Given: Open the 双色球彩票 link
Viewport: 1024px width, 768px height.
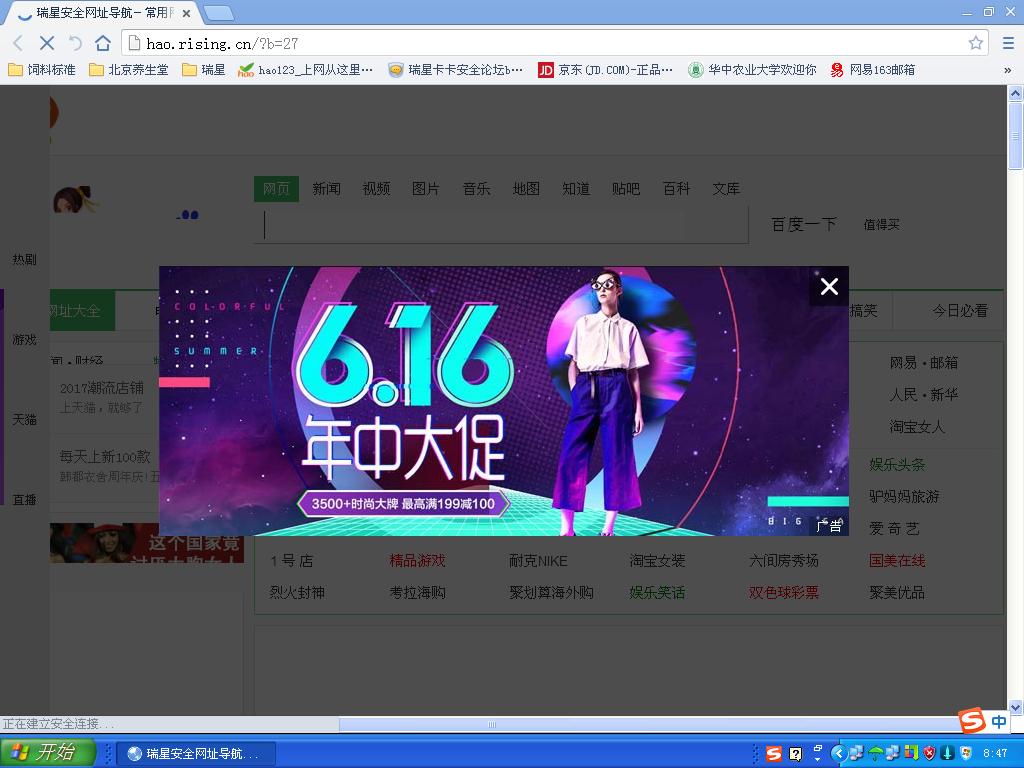Looking at the screenshot, I should coord(784,592).
